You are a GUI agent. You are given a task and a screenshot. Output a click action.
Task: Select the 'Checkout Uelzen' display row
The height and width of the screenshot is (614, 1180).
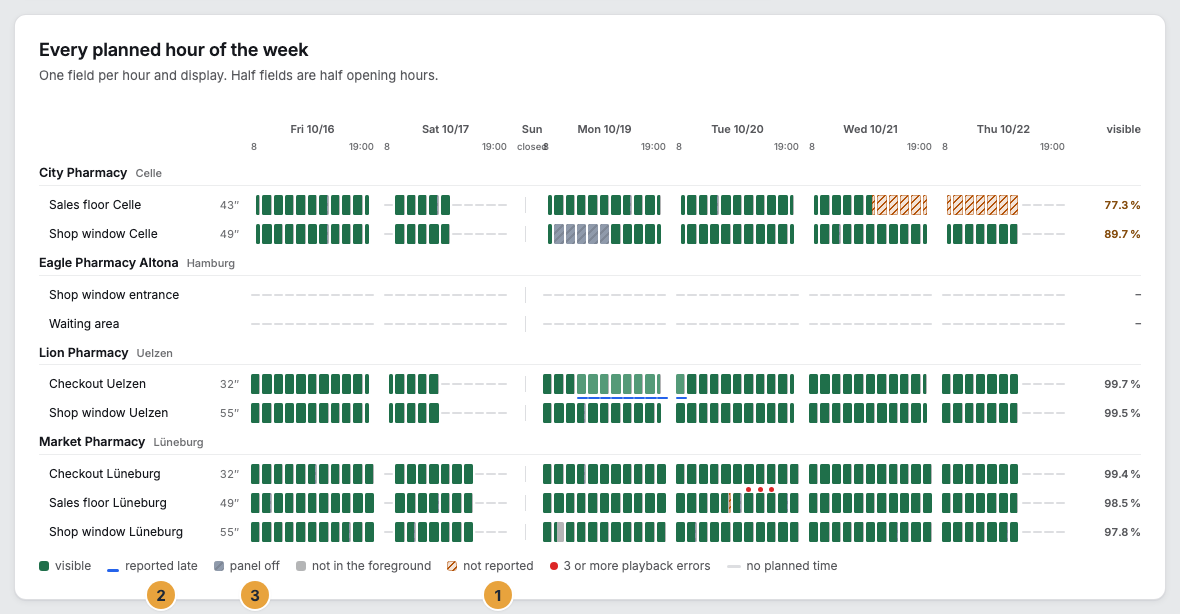[590, 384]
